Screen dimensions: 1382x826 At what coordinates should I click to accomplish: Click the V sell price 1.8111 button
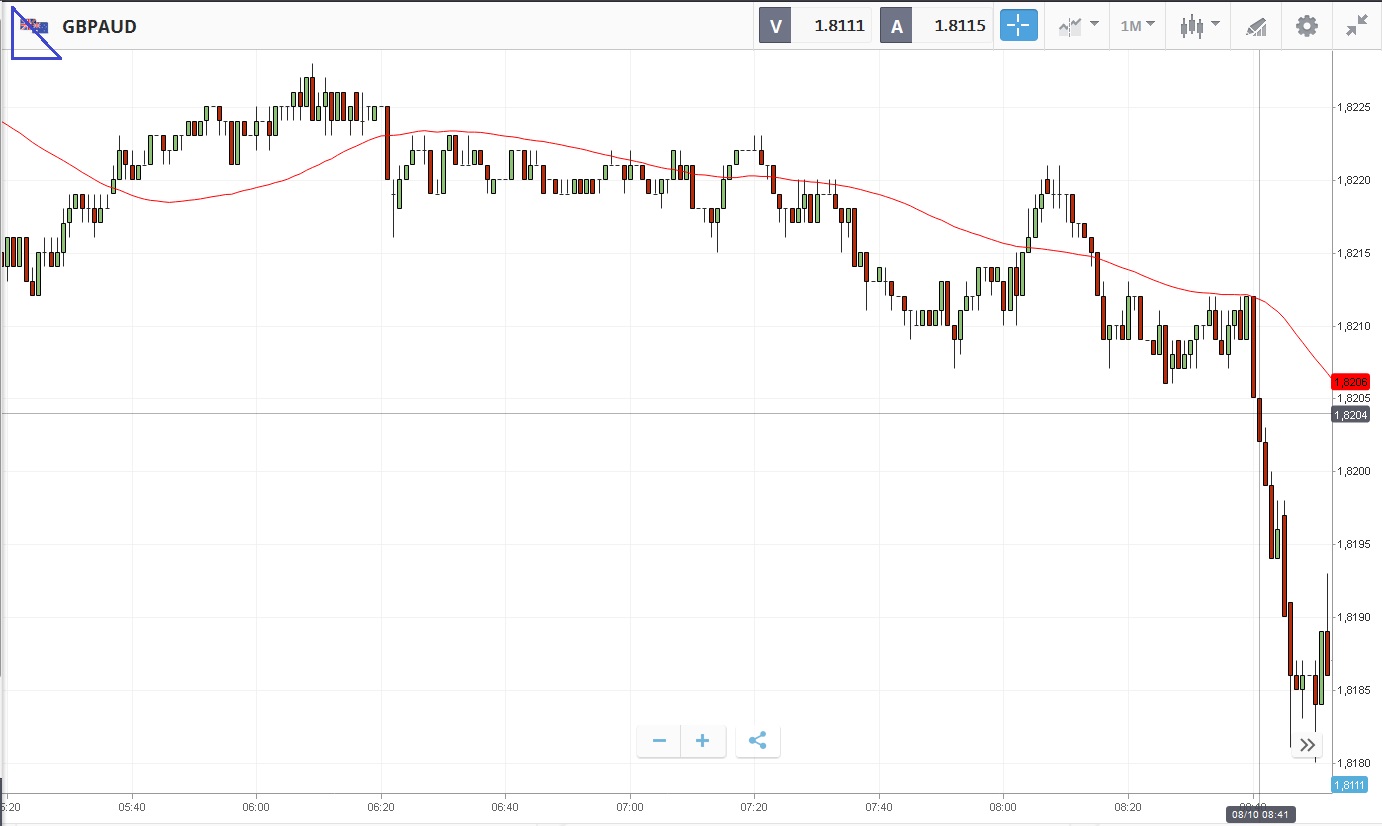tap(815, 26)
